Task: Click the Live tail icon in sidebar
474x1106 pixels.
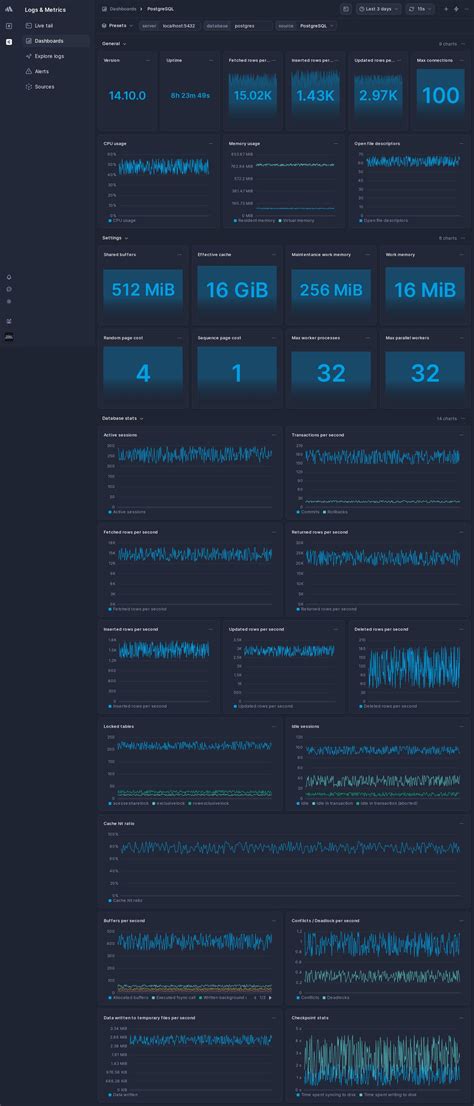Action: click(x=28, y=25)
